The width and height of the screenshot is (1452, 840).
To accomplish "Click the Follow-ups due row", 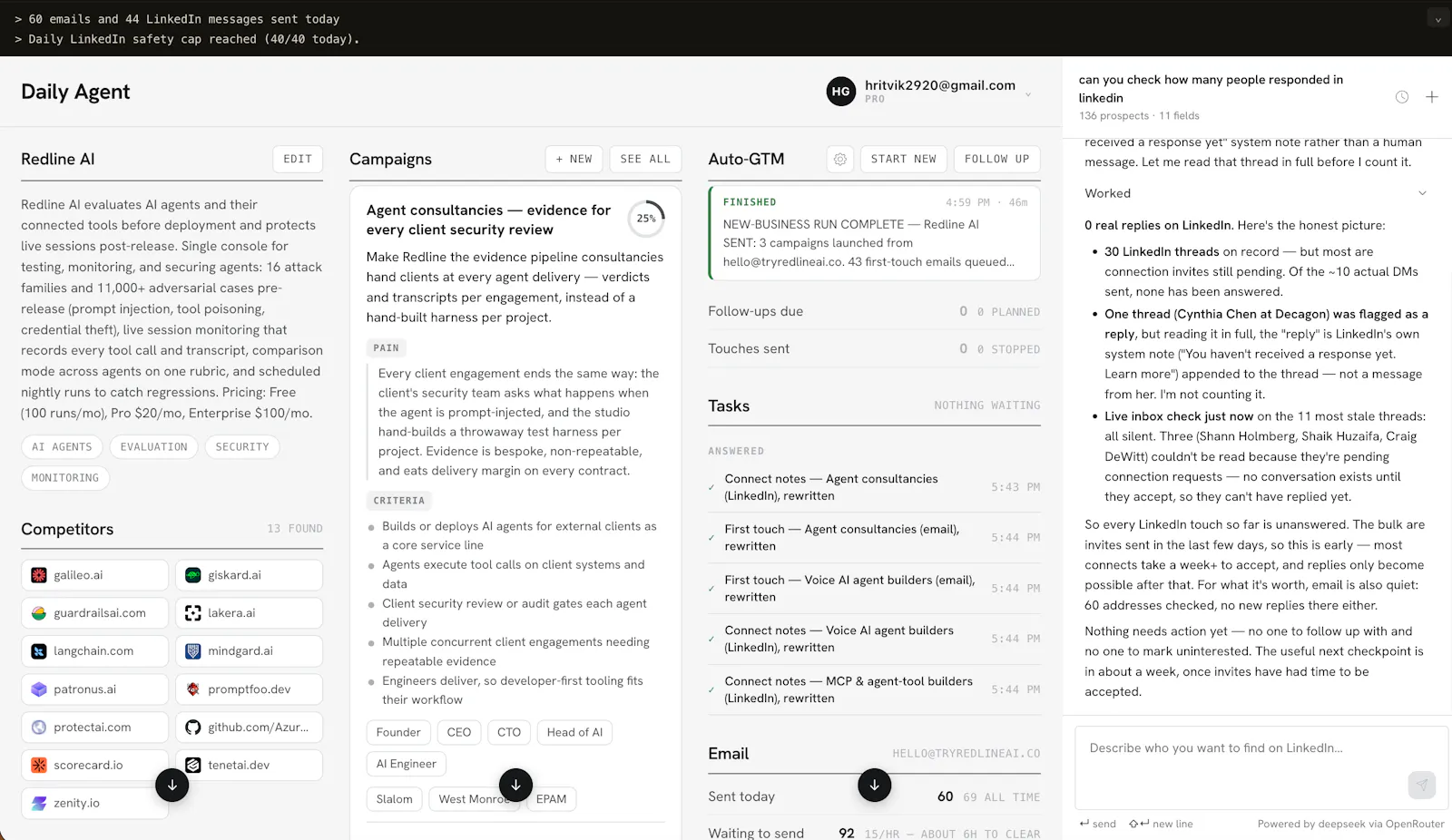I will point(875,311).
